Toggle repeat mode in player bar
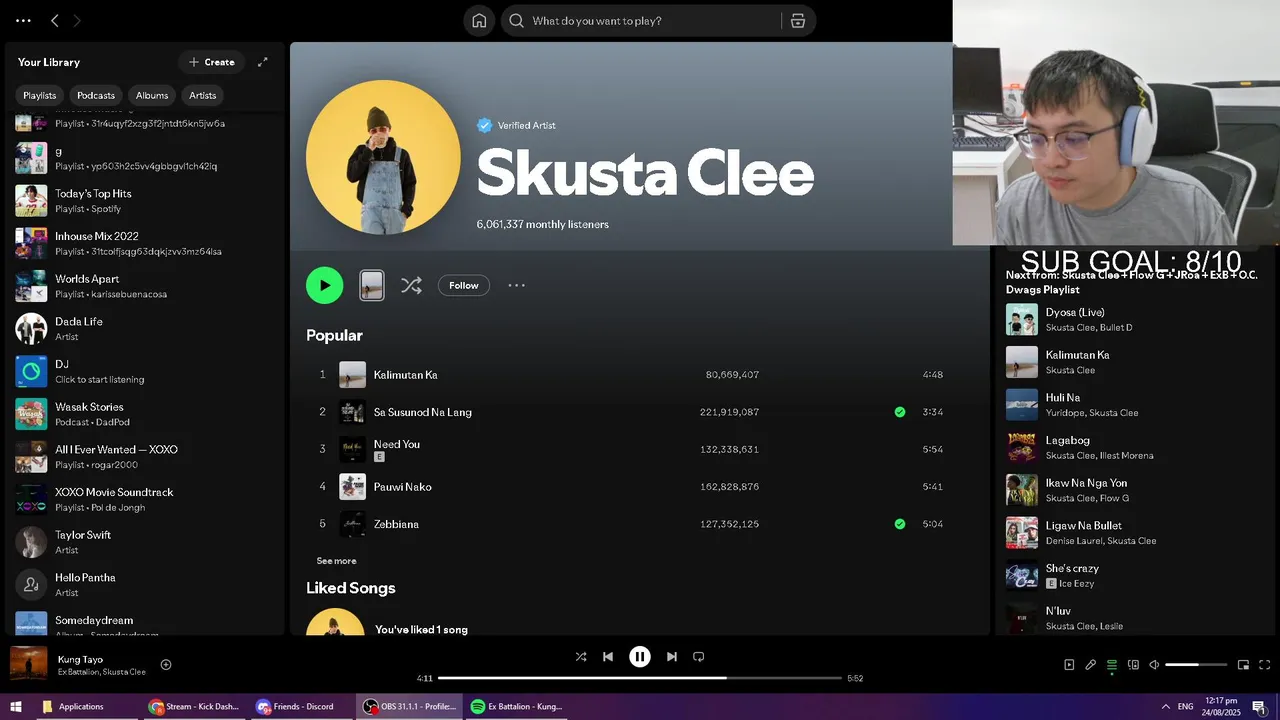Viewport: 1280px width, 720px height. (699, 657)
